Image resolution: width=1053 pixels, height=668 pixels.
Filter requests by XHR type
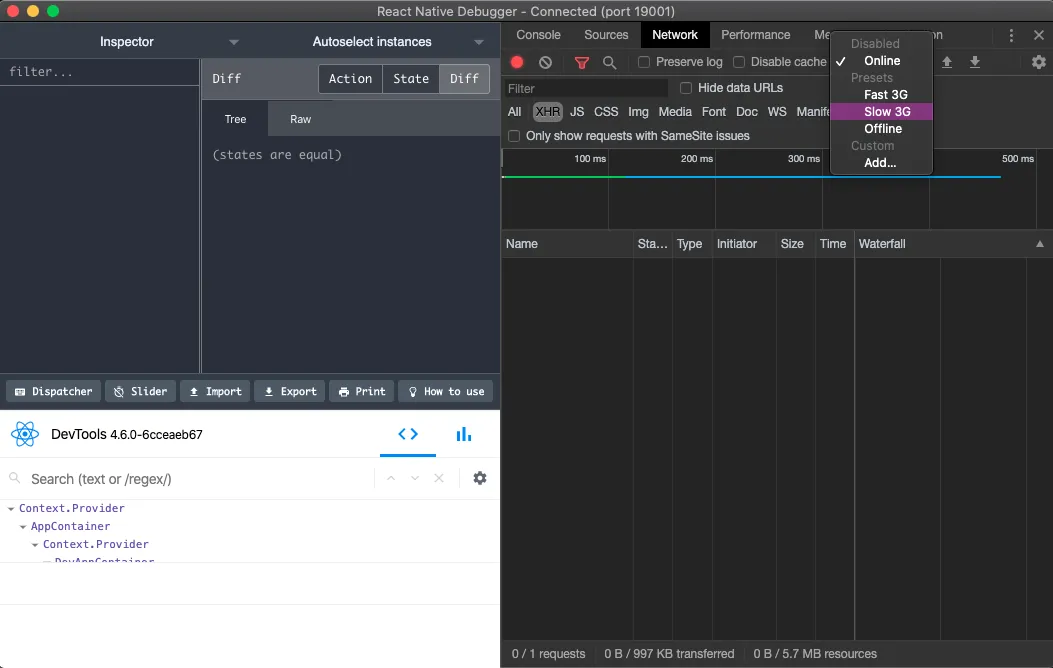pyautogui.click(x=547, y=112)
